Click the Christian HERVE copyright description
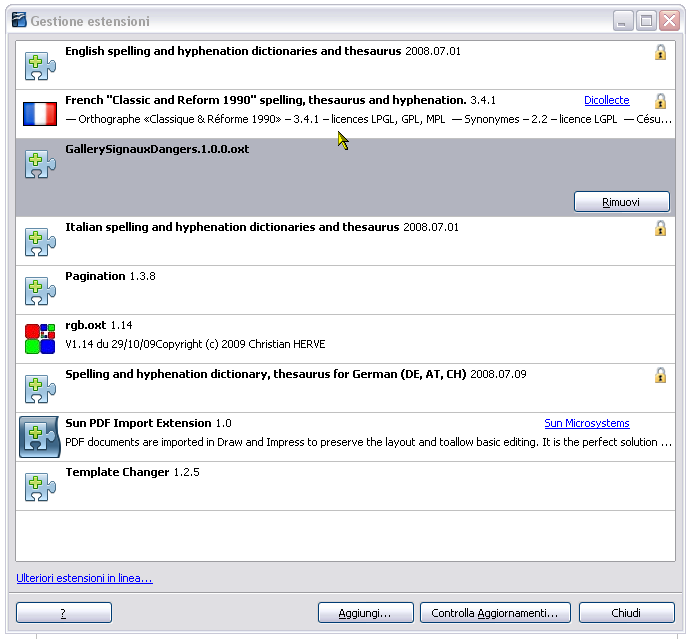This screenshot has height=639, width=691. (x=195, y=344)
